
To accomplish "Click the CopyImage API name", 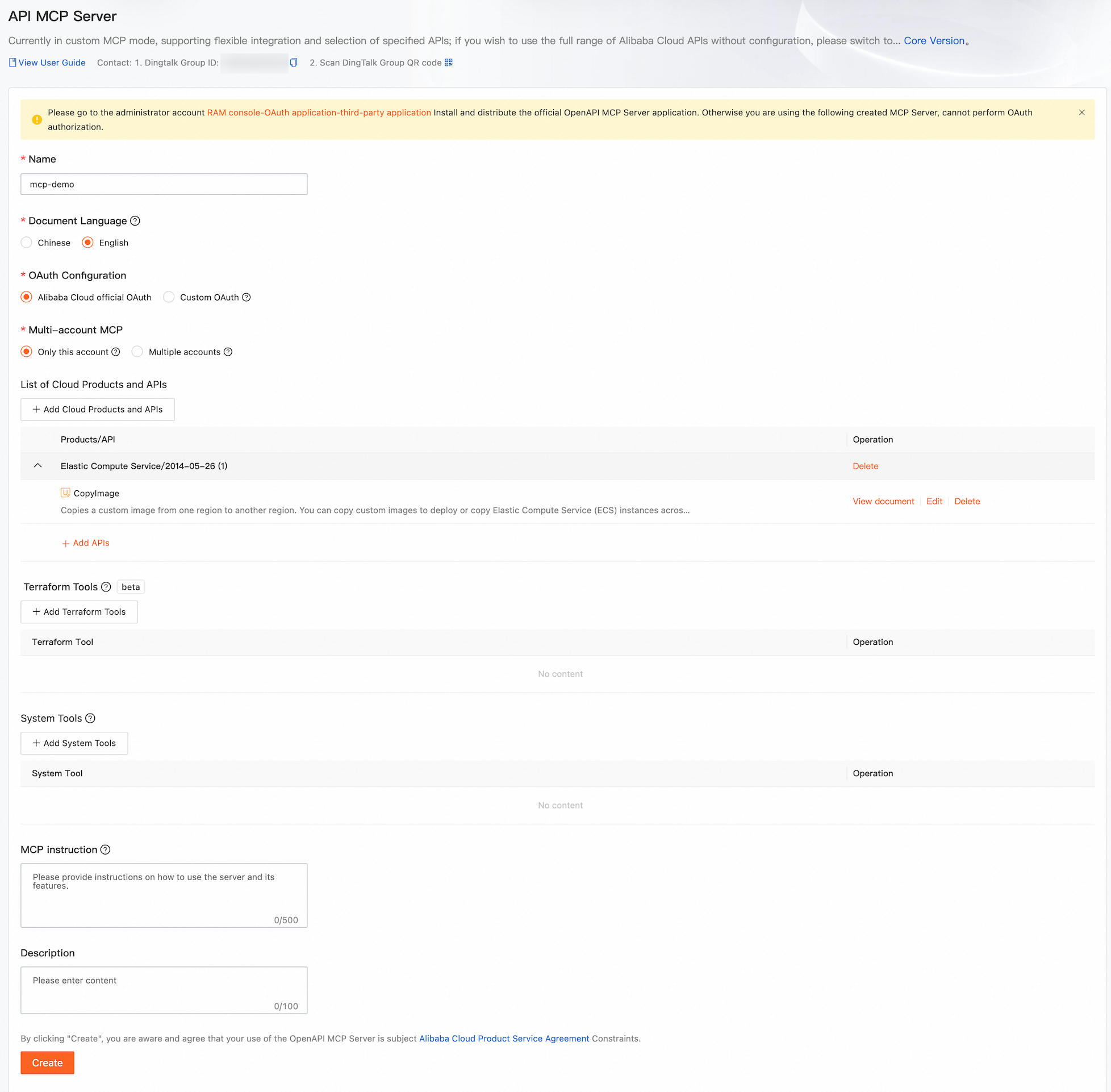I will 97,493.
